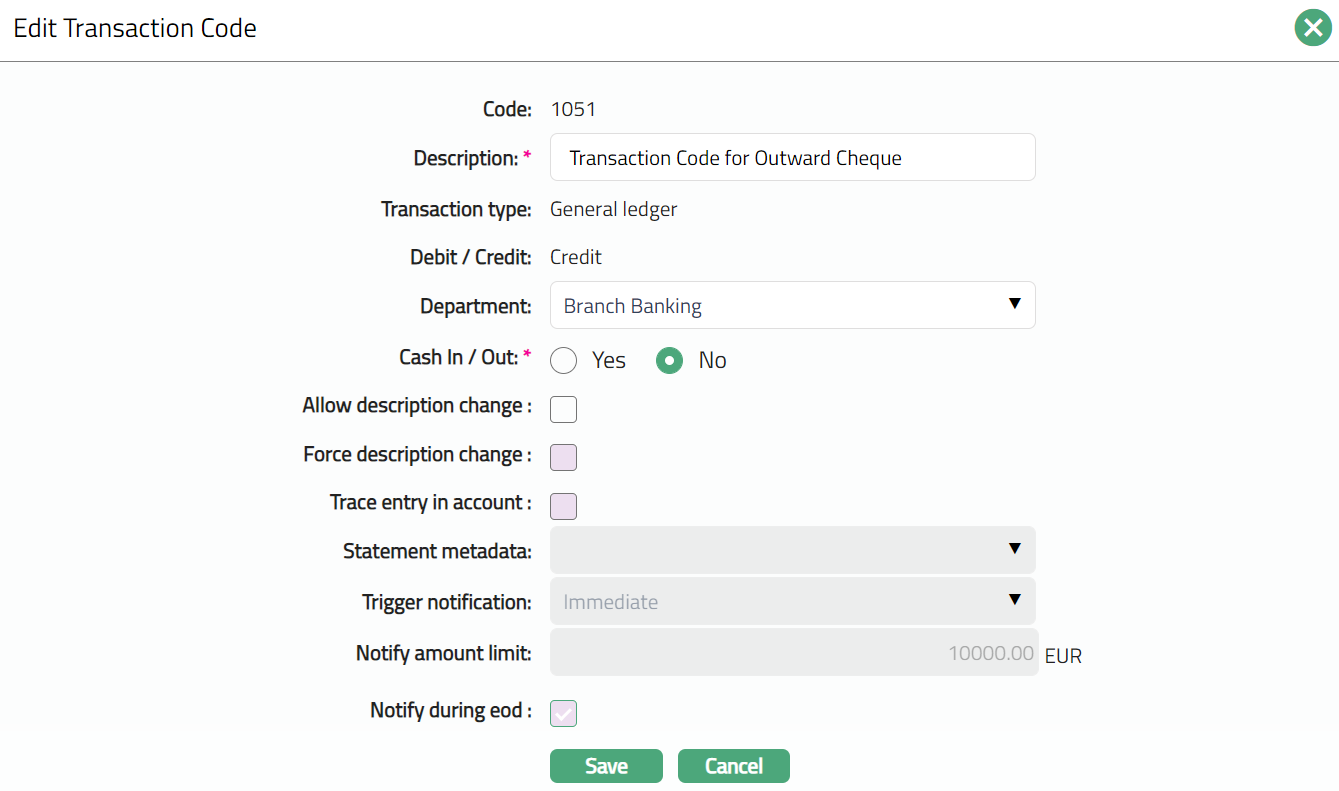The width and height of the screenshot is (1339, 791).
Task: Click the Department field label
Action: click(475, 306)
